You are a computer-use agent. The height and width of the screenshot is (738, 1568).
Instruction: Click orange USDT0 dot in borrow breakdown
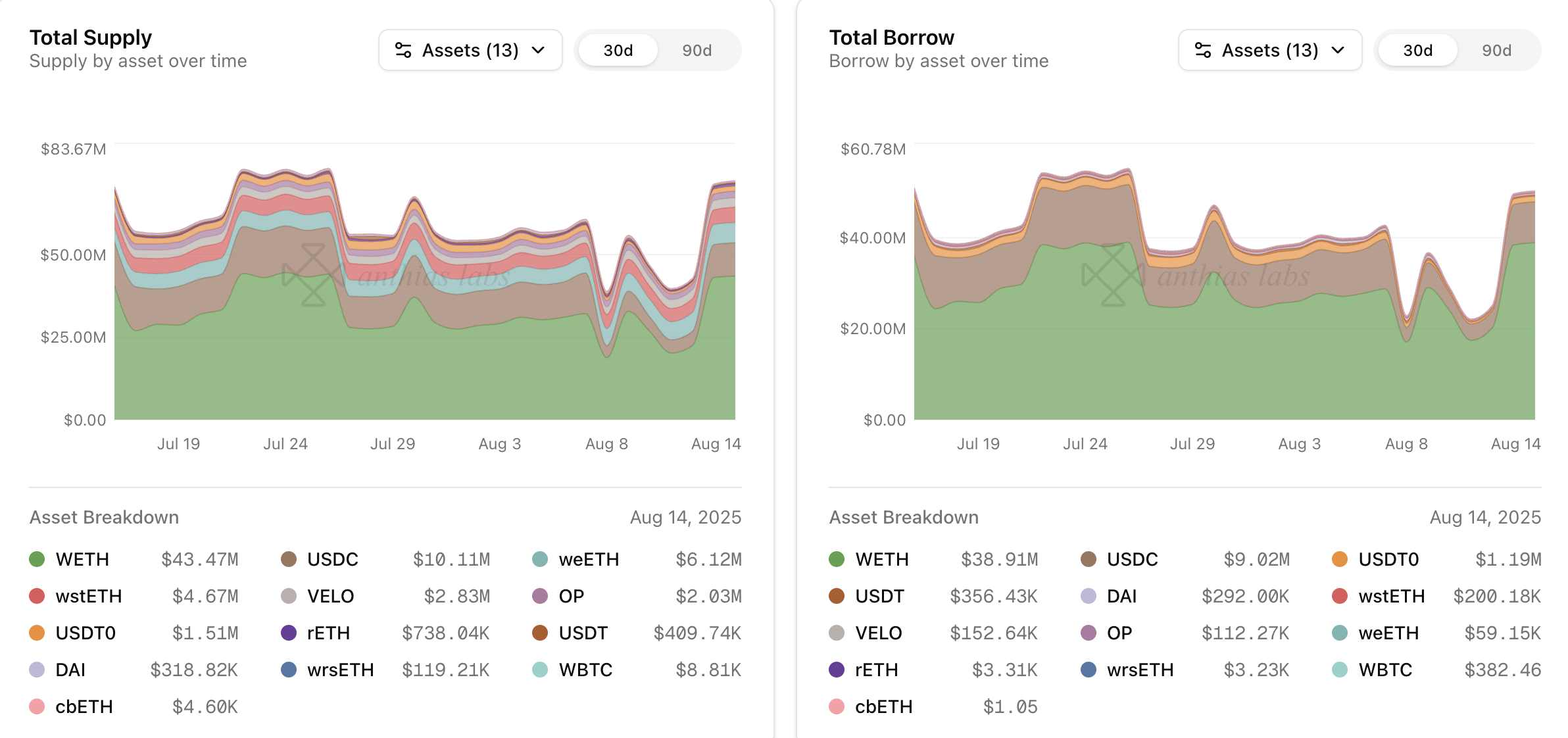1340,559
